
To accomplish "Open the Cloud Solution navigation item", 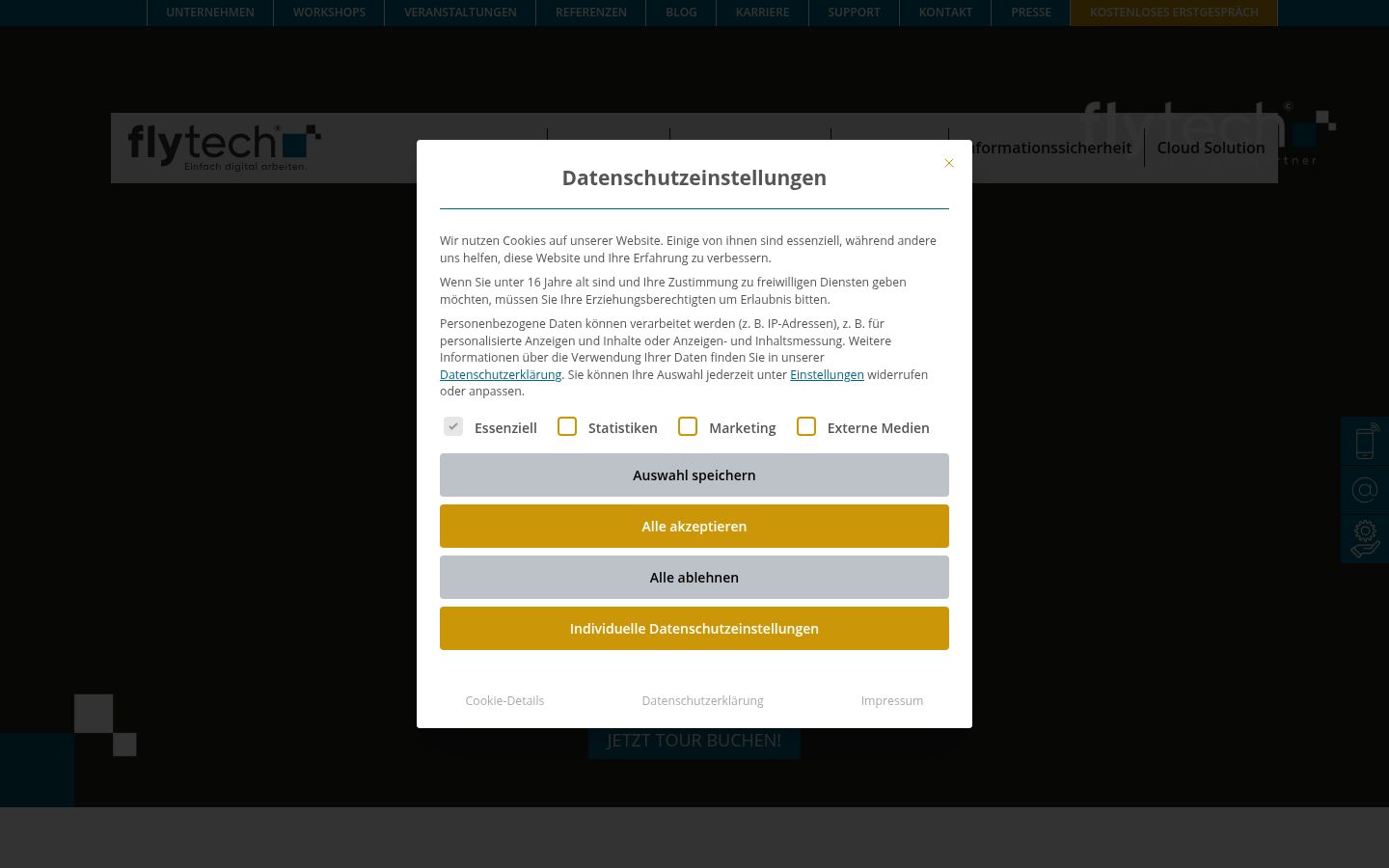I will coord(1211,148).
